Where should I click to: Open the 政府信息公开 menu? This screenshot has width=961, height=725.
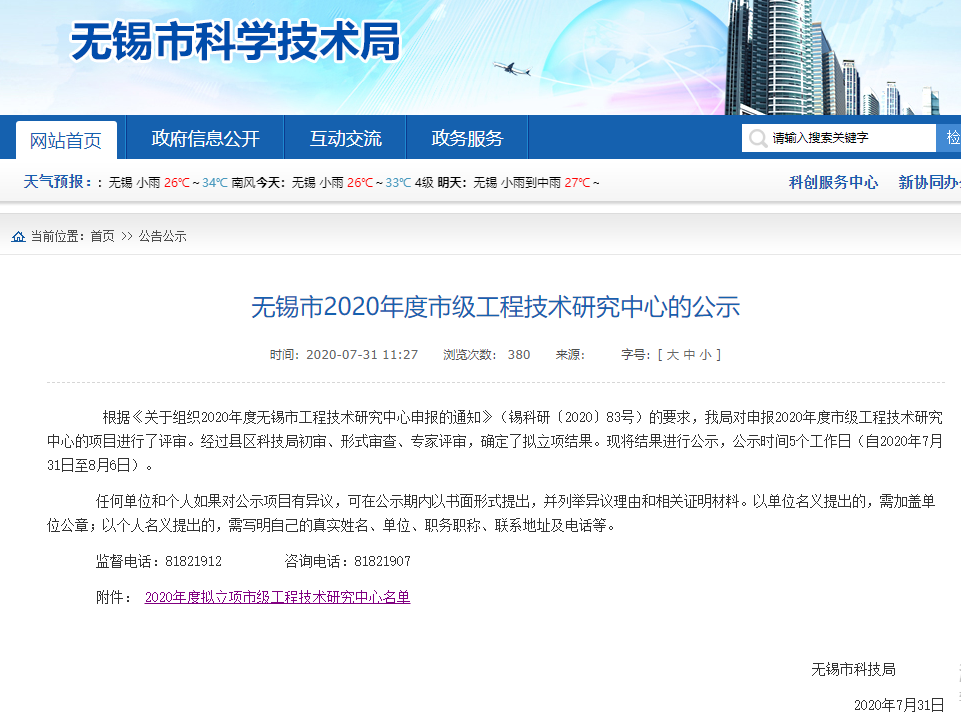205,139
